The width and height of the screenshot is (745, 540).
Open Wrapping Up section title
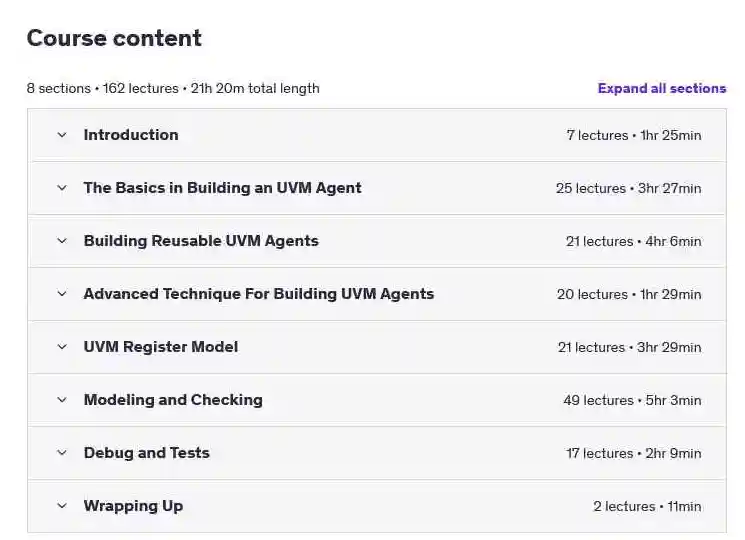(133, 506)
